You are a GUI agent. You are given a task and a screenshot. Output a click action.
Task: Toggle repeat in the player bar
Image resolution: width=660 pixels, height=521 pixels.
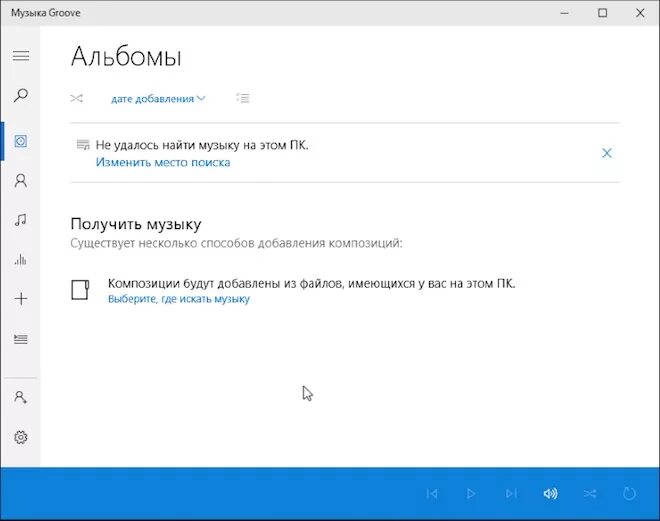click(629, 493)
